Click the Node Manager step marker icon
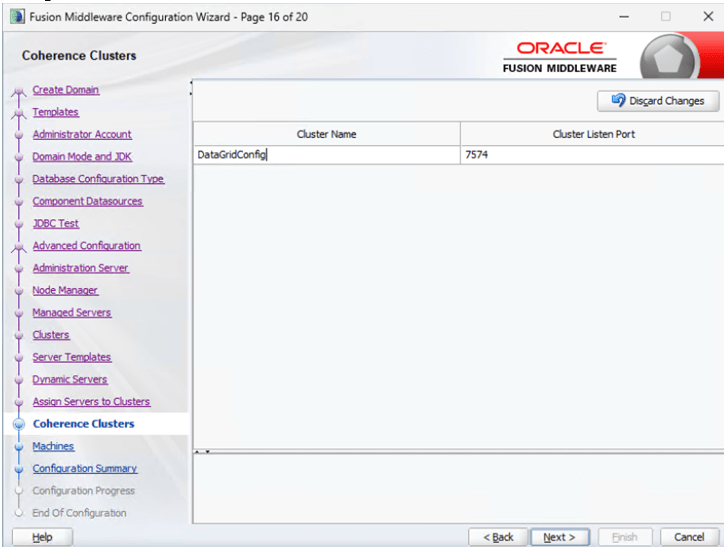This screenshot has height=547, width=724. click(19, 291)
